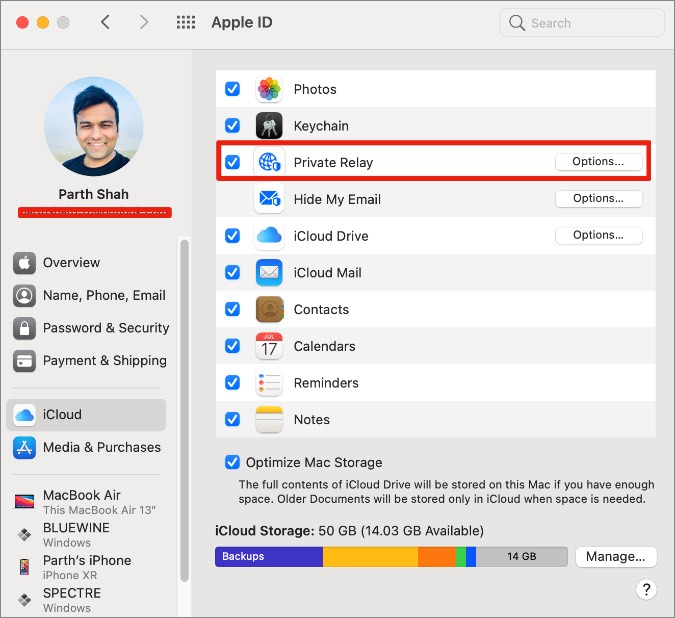Open help with the question mark button
675x618 pixels.
(646, 589)
